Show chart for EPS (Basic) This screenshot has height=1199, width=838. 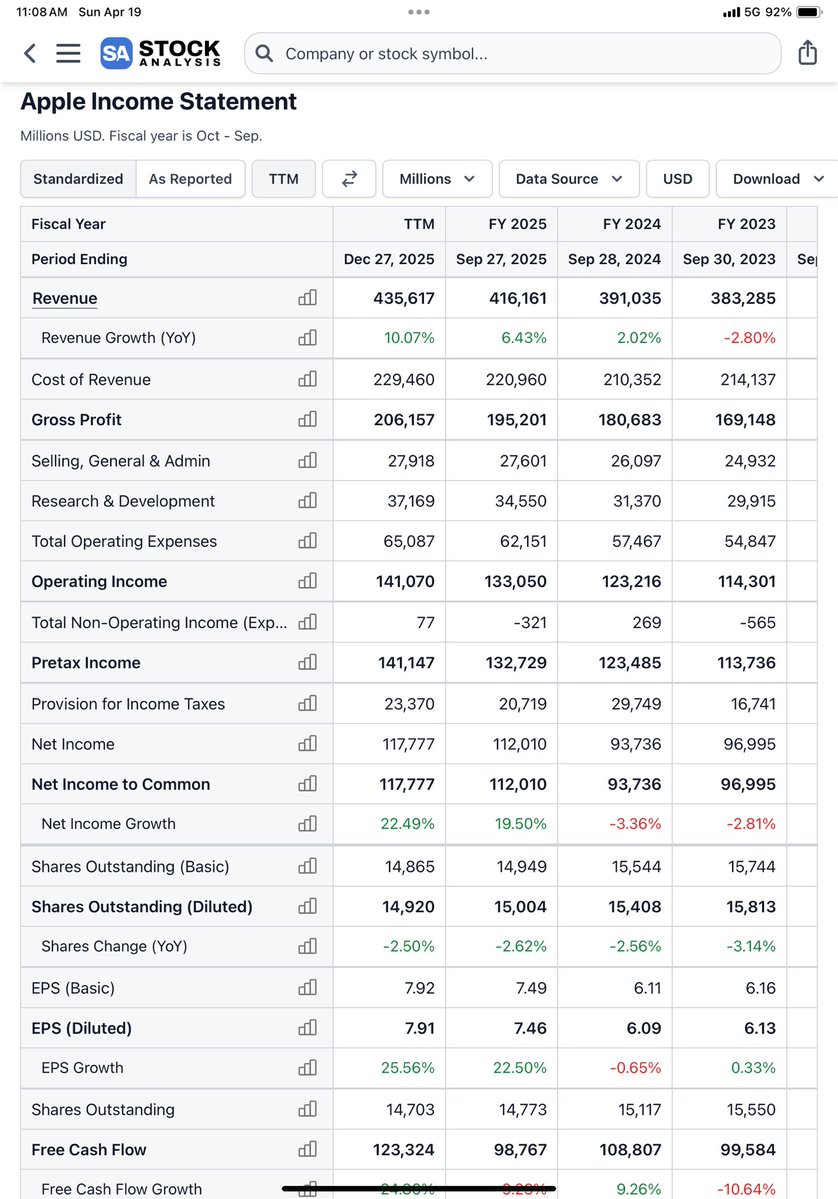(x=307, y=987)
